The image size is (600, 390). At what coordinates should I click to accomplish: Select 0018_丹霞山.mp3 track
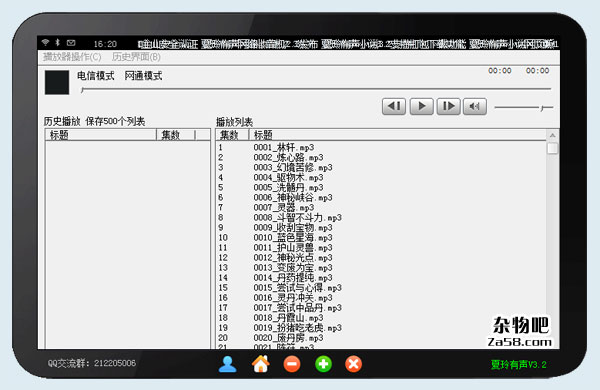coord(289,318)
